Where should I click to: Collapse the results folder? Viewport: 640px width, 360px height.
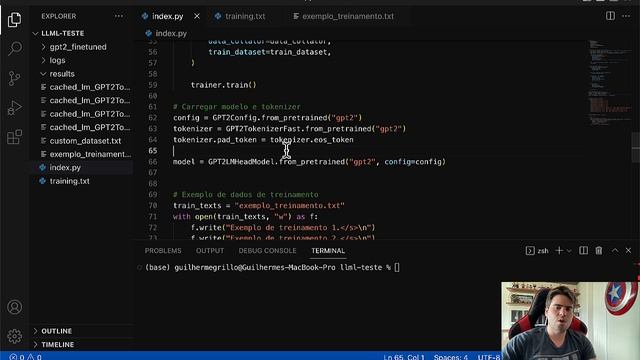click(62, 74)
